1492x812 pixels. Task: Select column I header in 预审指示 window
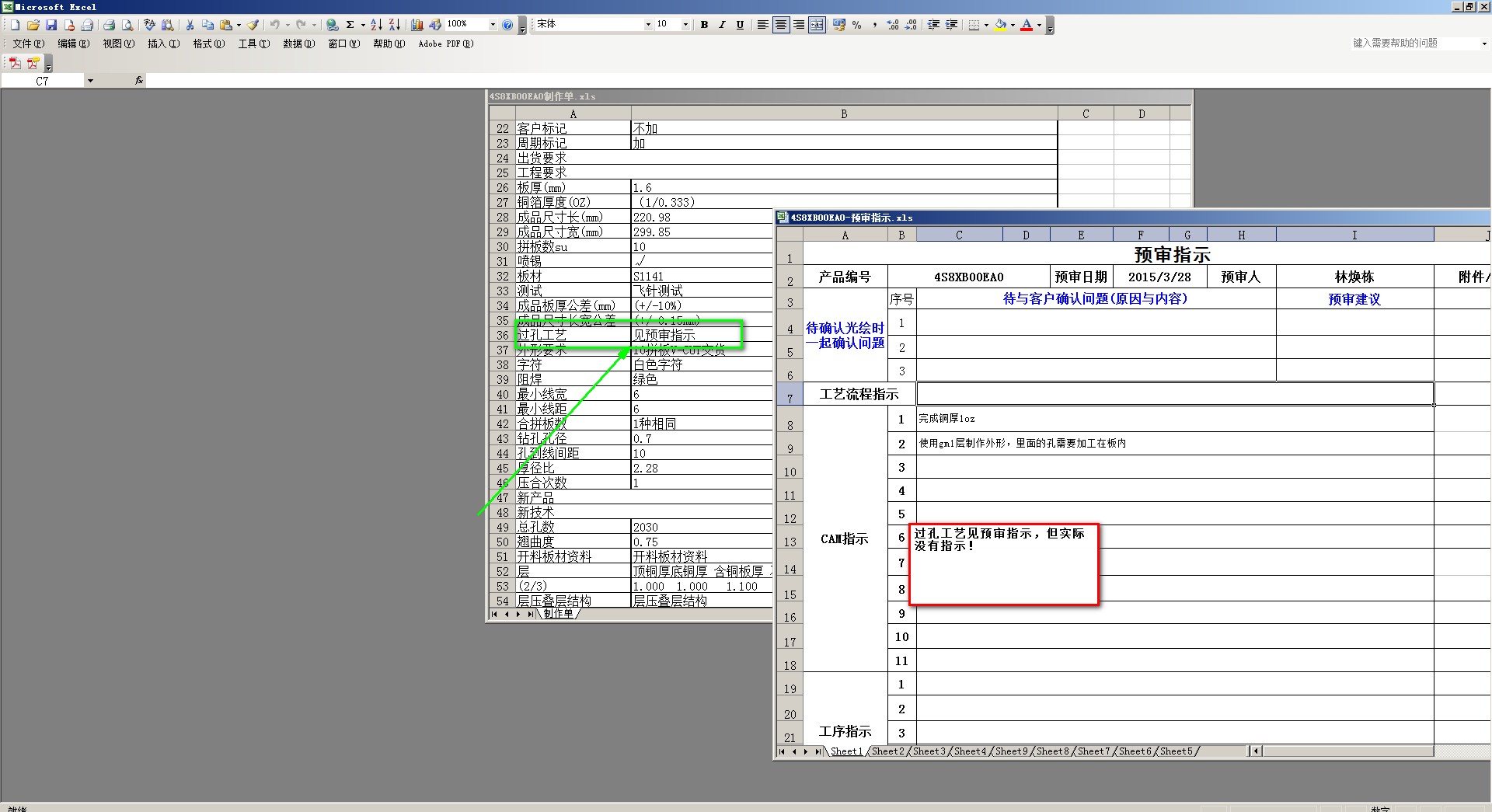coord(1354,235)
